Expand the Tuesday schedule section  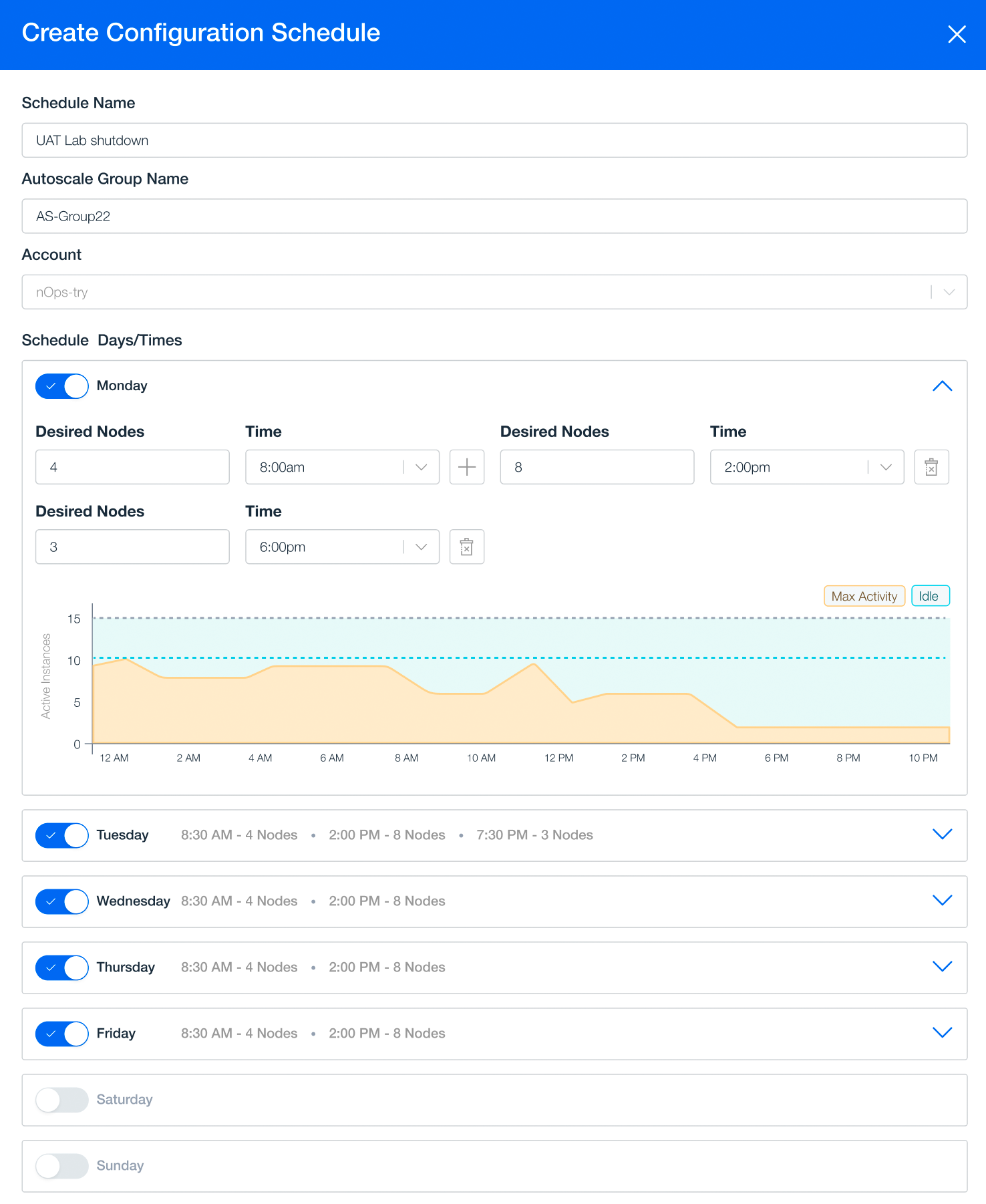[x=942, y=835]
